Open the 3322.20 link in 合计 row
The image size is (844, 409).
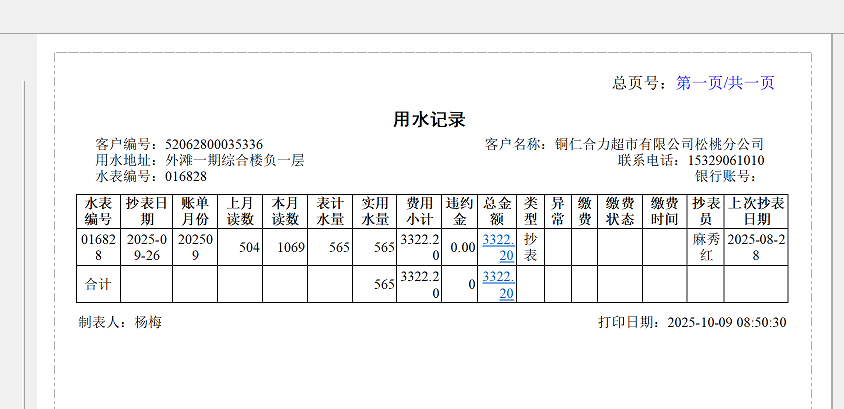click(x=498, y=284)
